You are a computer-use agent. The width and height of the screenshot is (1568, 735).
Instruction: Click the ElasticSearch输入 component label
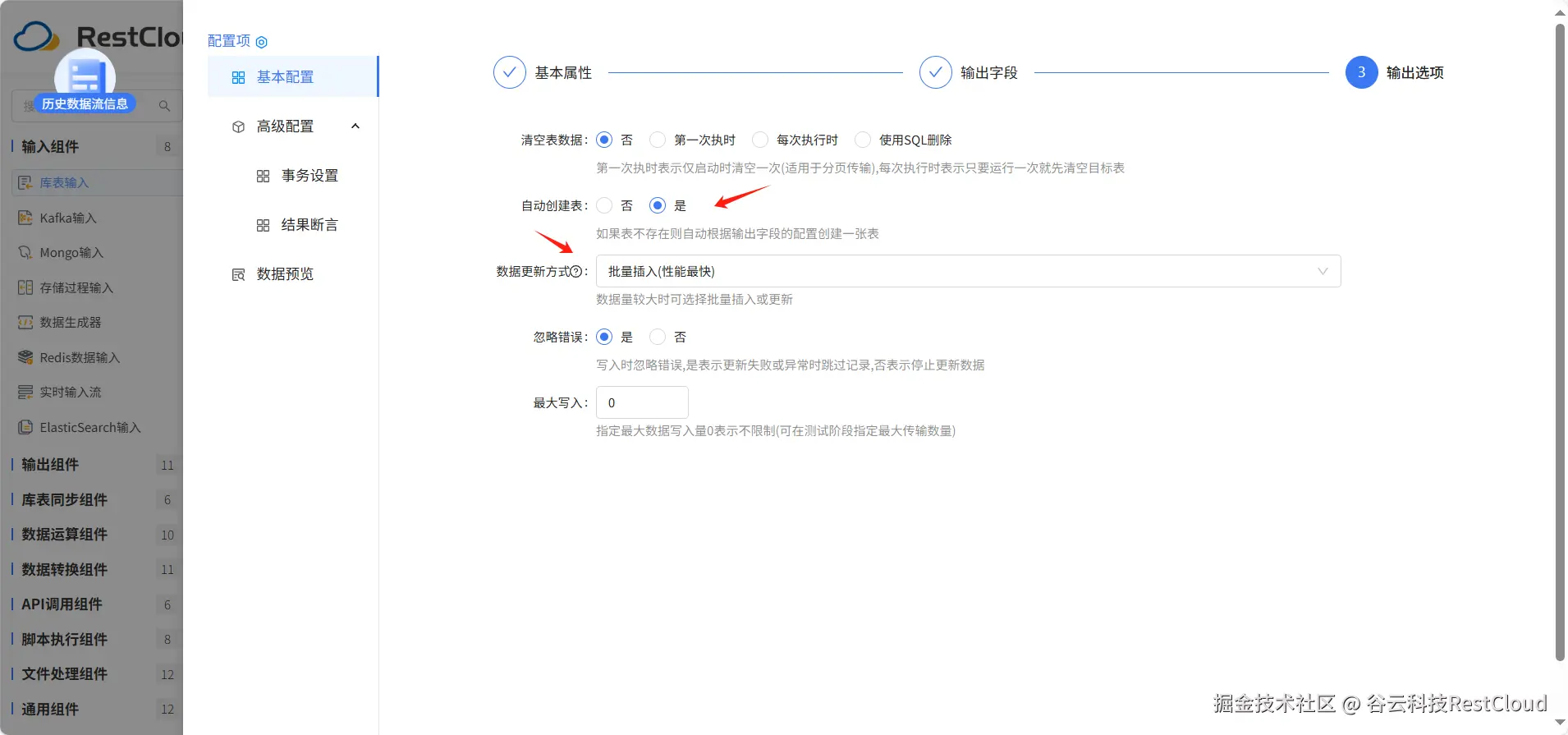[x=90, y=427]
